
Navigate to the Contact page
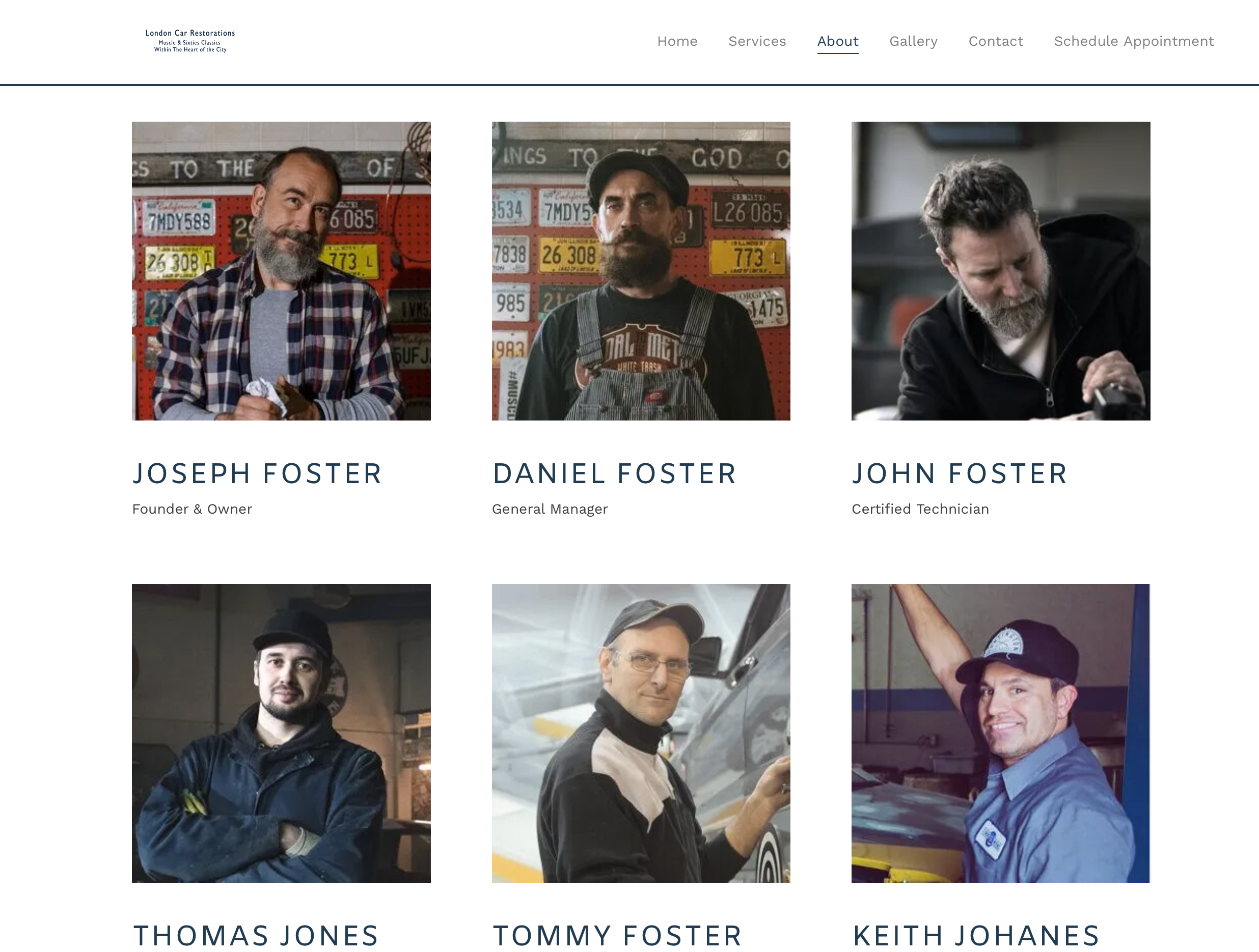(x=996, y=41)
